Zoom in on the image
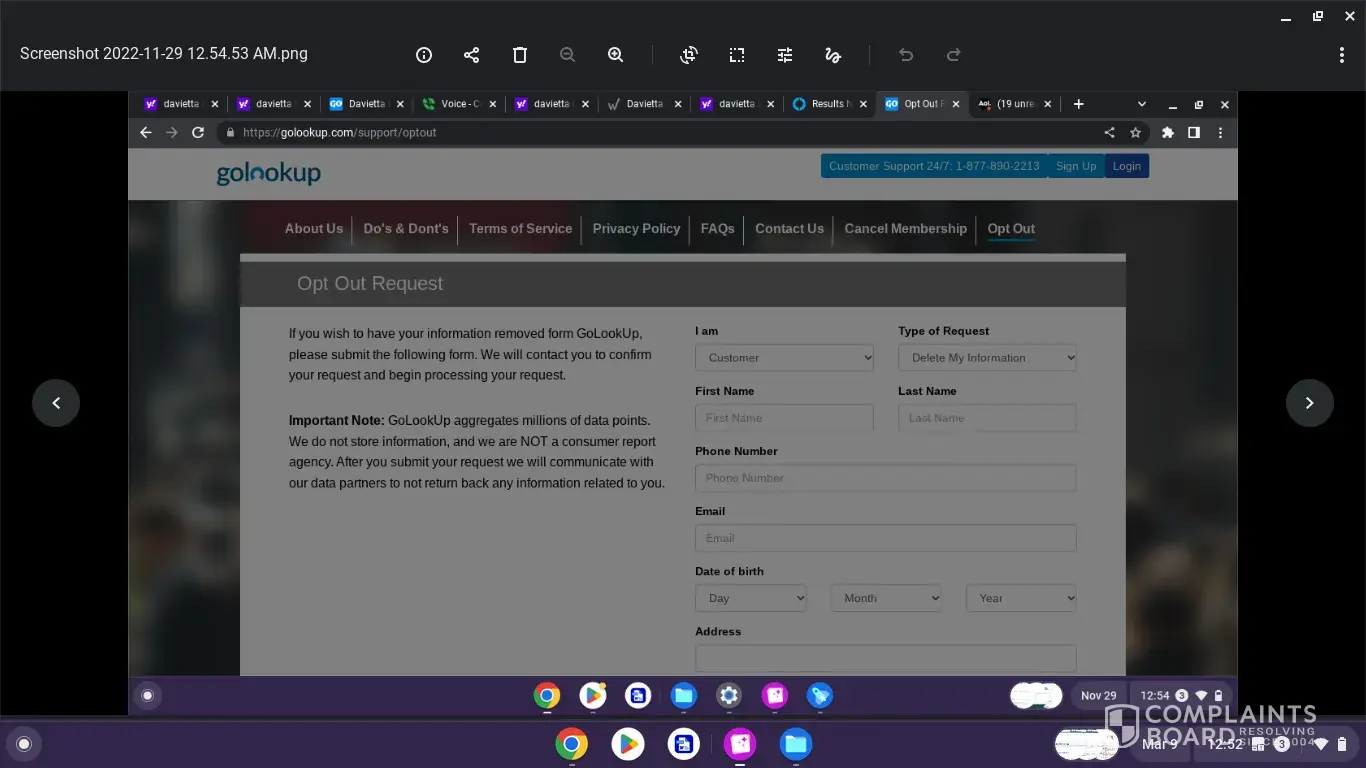1366x768 pixels. coord(616,55)
